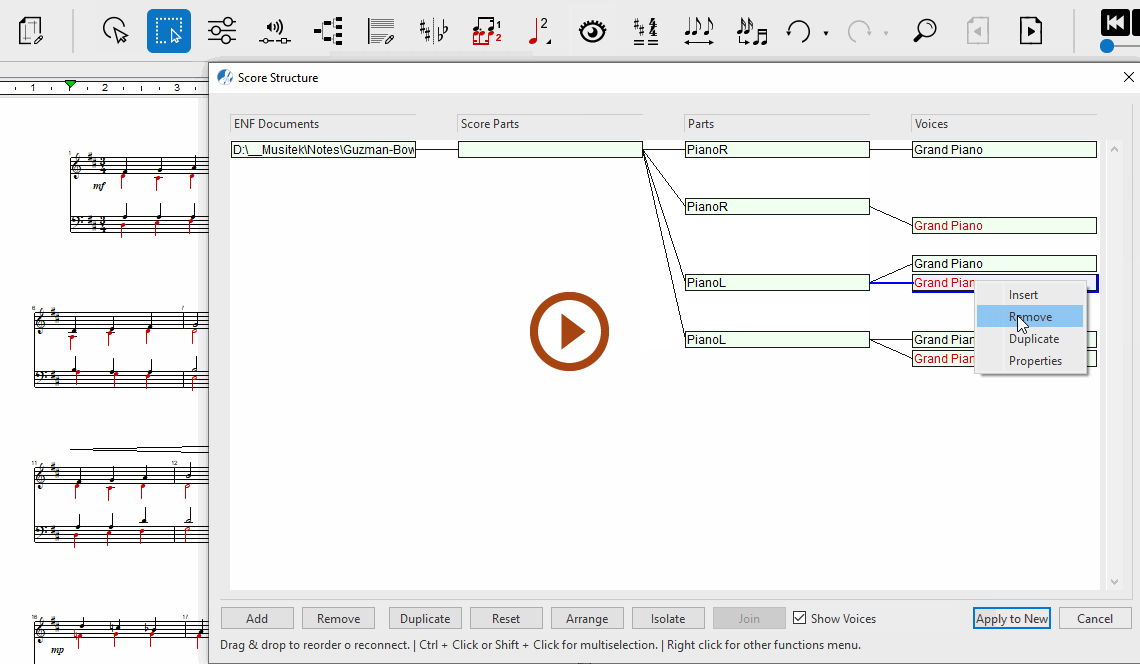The image size is (1140, 664).
Task: Select Properties in the context menu
Action: [1035, 361]
